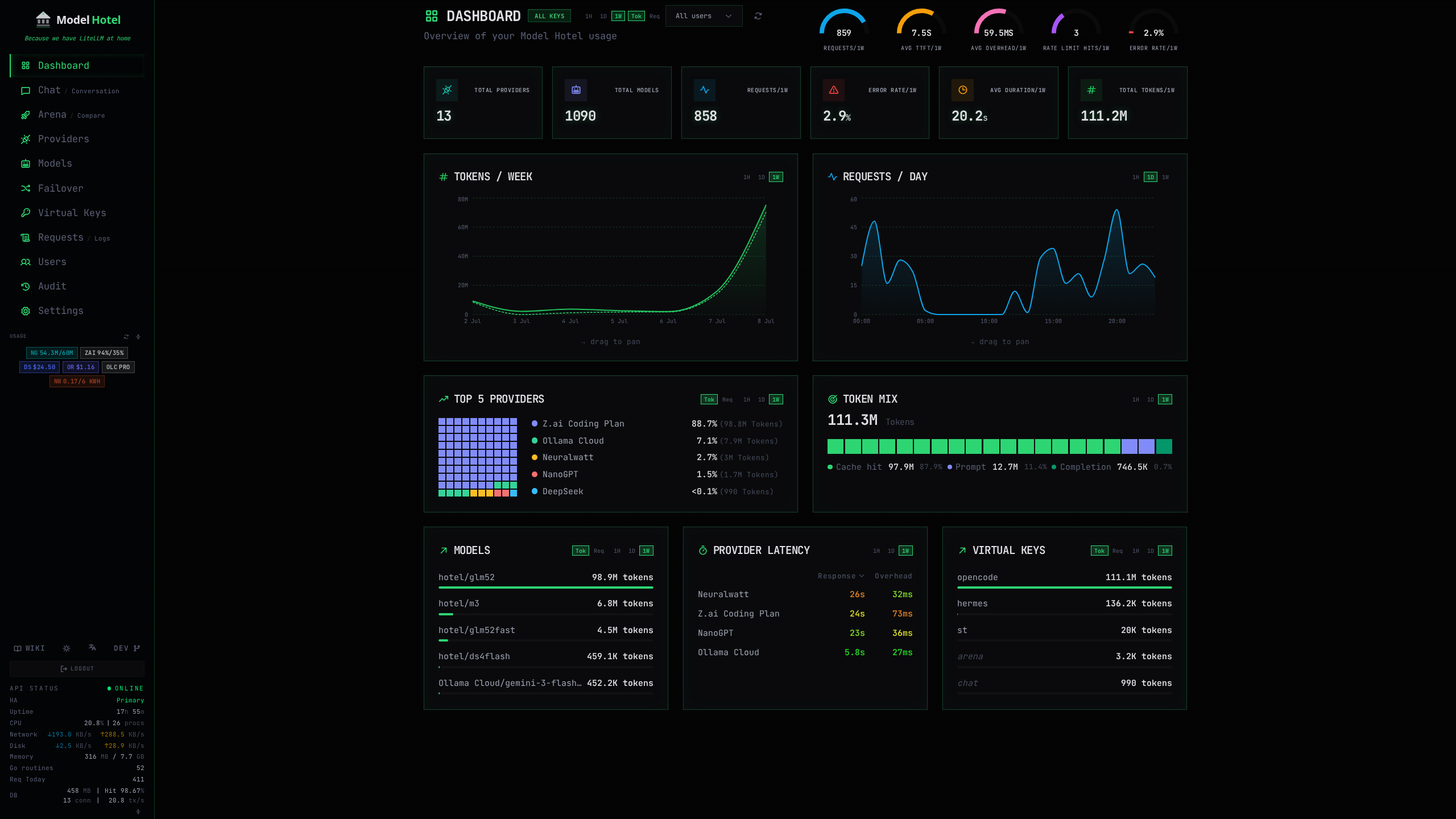Image resolution: width=1456 pixels, height=819 pixels.
Task: Toggle global metric to Req
Action: (x=655, y=16)
